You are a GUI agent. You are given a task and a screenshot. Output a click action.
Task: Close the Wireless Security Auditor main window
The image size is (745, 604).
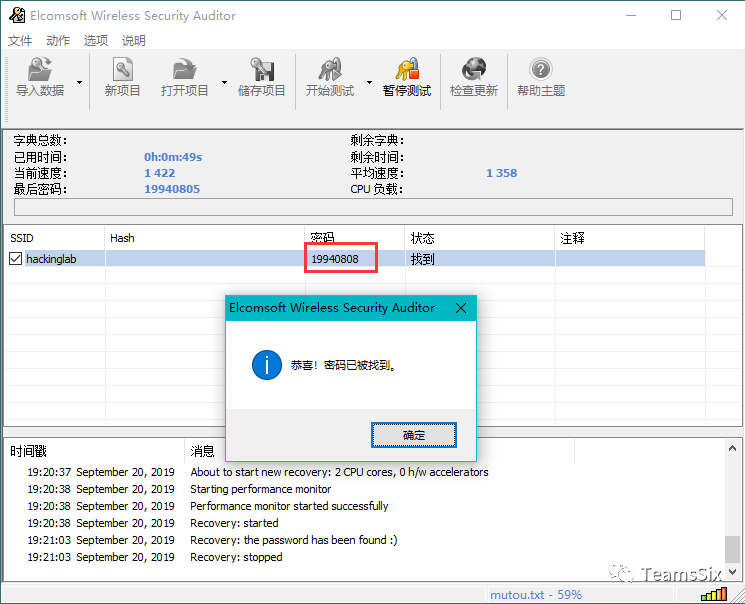[x=722, y=15]
